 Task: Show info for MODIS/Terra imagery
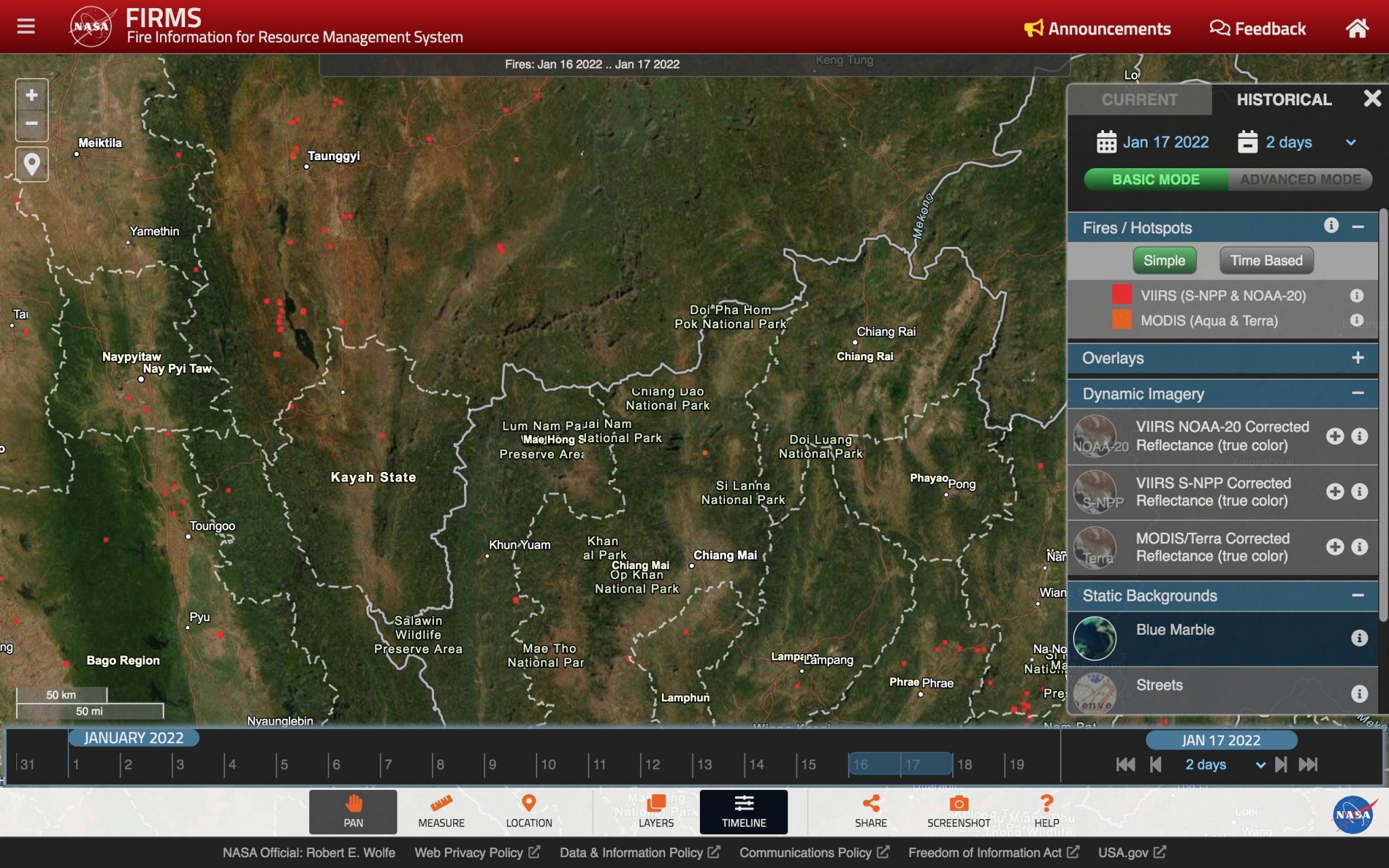click(1359, 547)
